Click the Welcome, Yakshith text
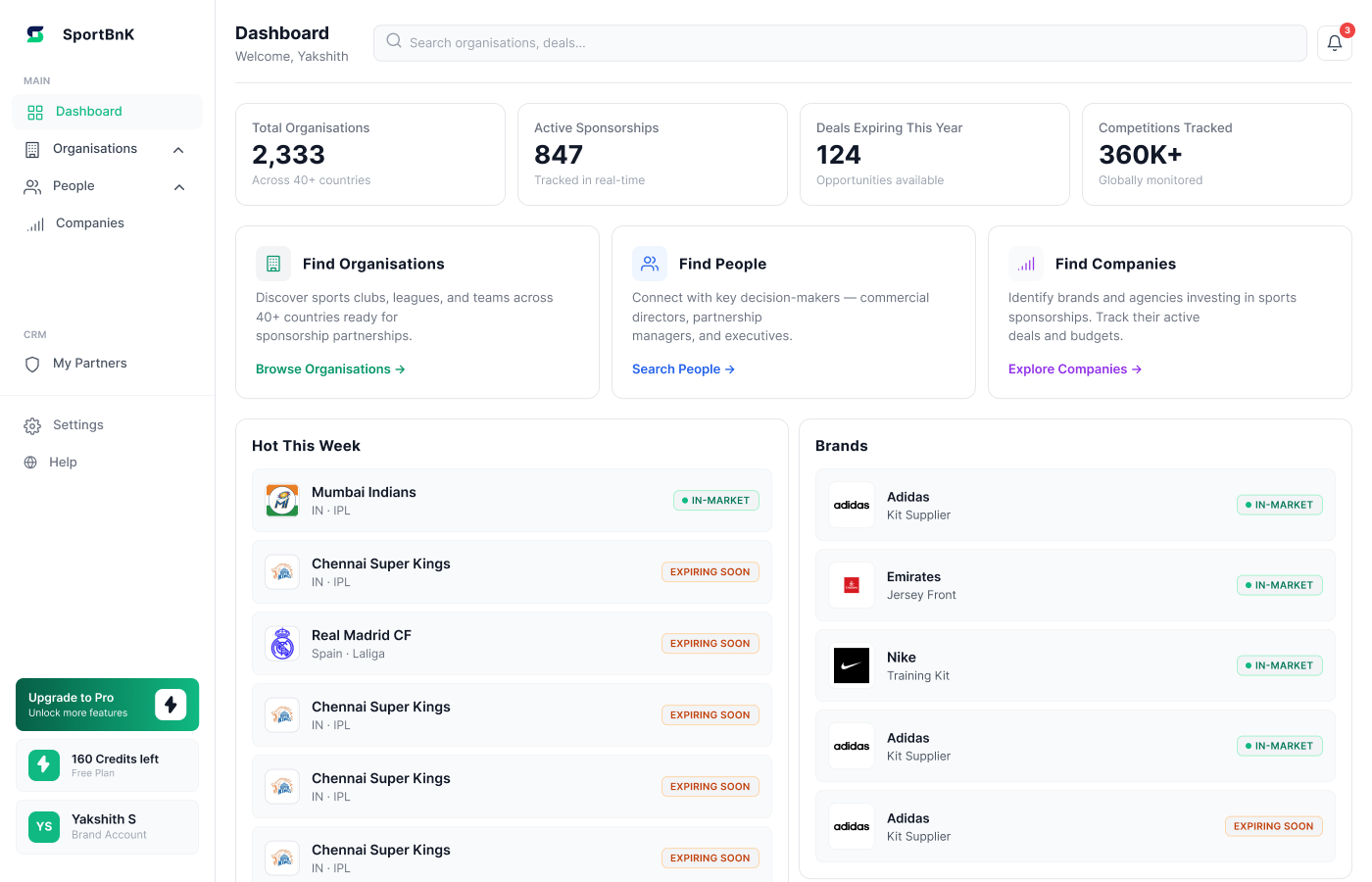The width and height of the screenshot is (1372, 882). click(292, 57)
